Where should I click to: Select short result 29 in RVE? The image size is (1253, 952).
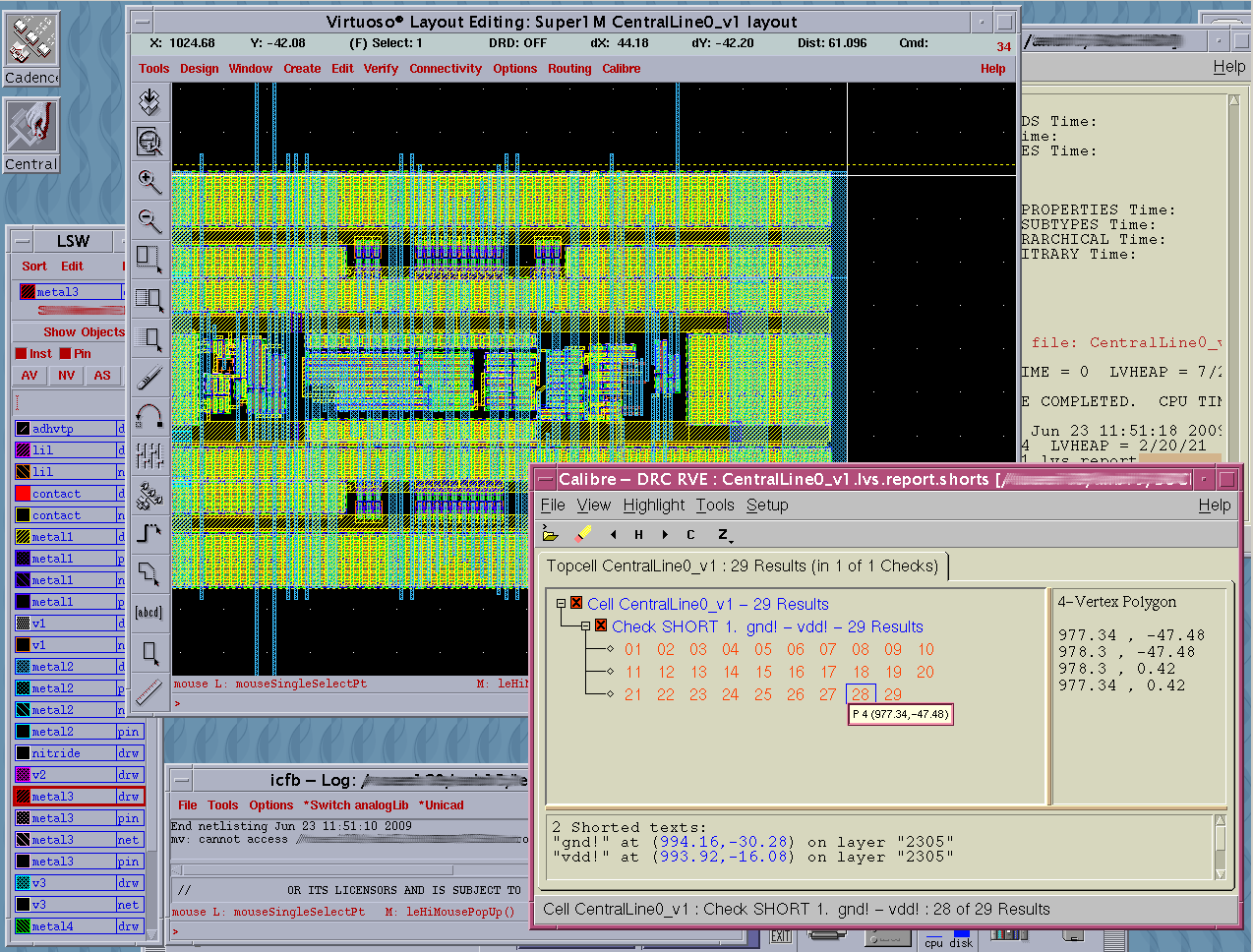click(x=892, y=694)
